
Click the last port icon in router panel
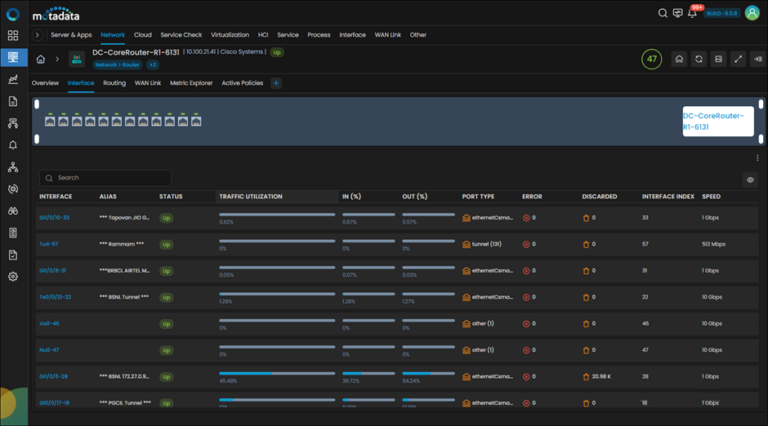(x=196, y=121)
